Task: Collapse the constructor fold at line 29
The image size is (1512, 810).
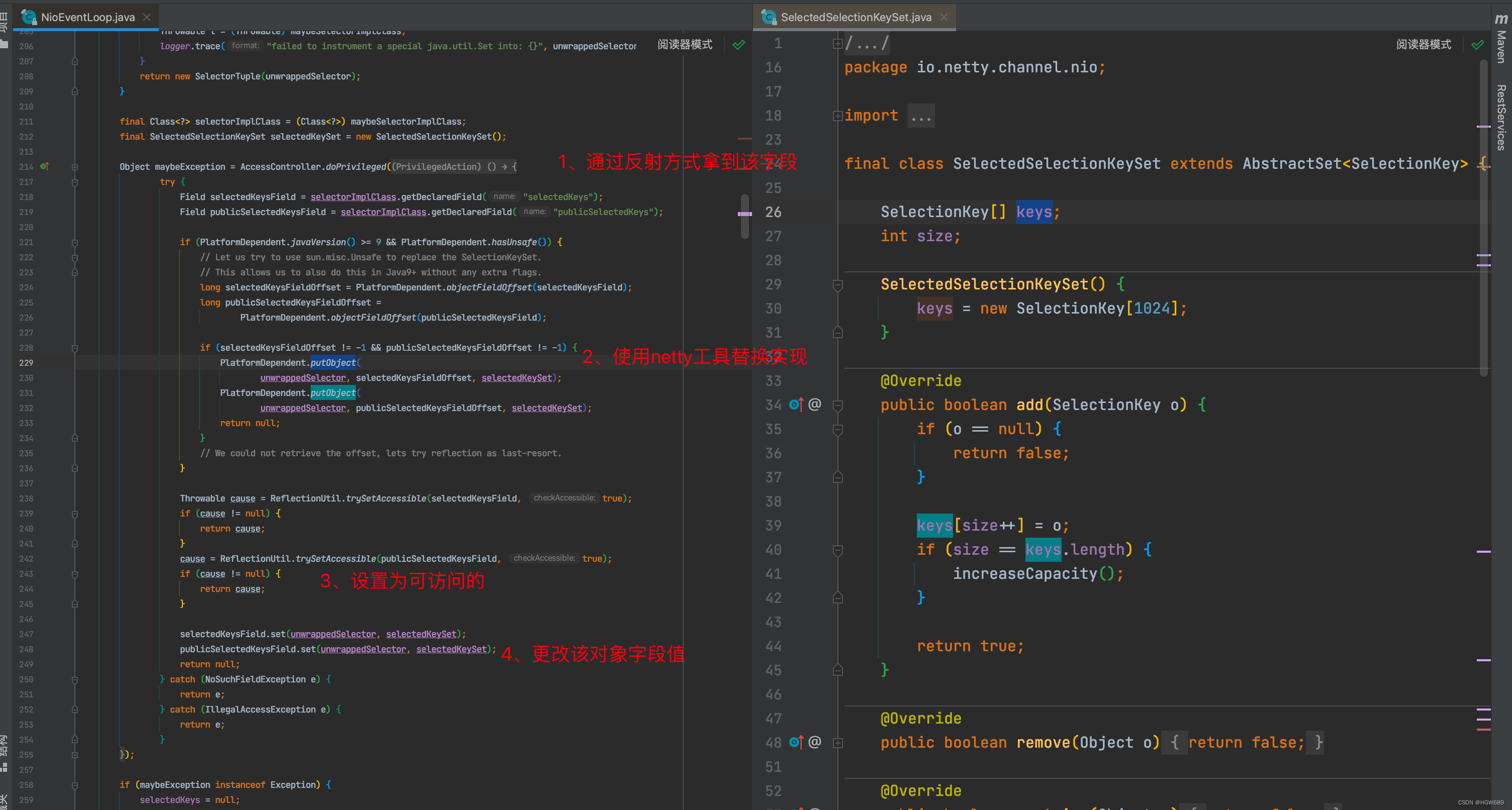Action: click(x=837, y=285)
